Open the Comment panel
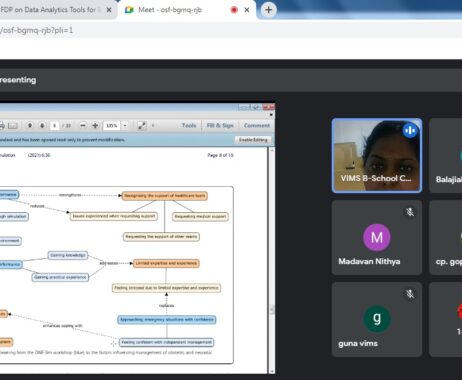 (x=257, y=126)
